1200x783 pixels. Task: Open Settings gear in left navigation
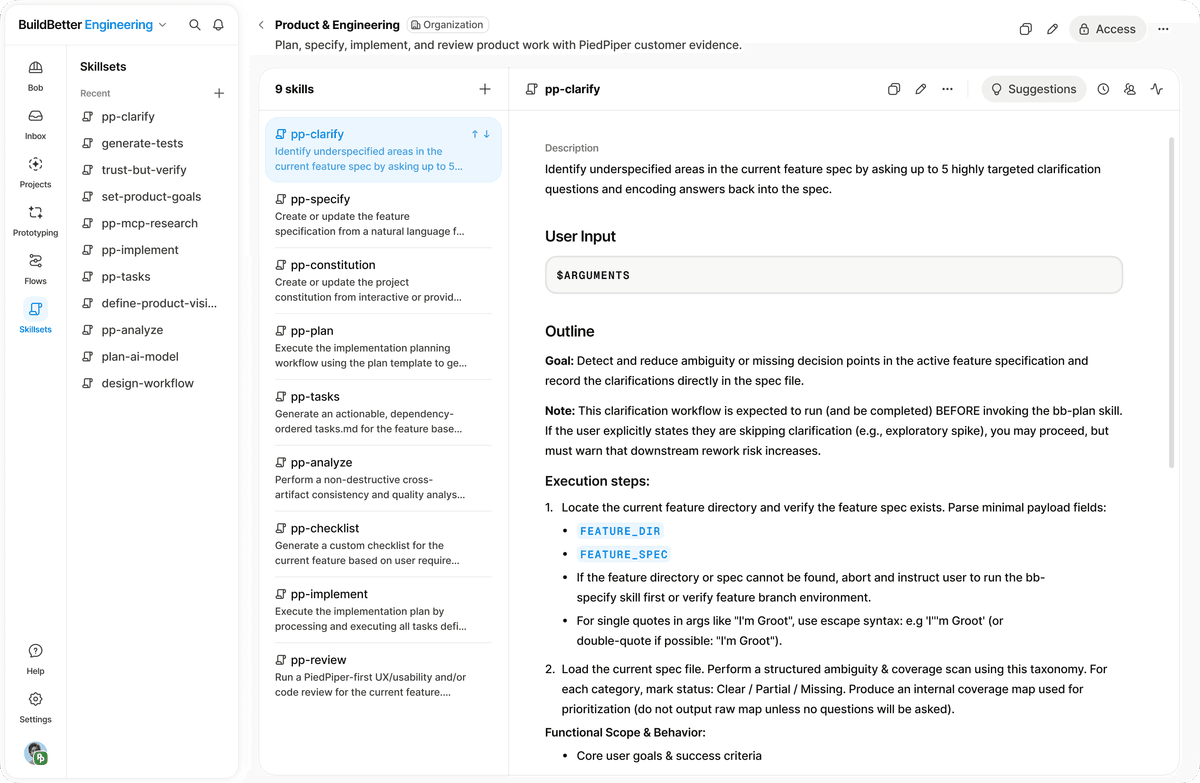click(35, 706)
